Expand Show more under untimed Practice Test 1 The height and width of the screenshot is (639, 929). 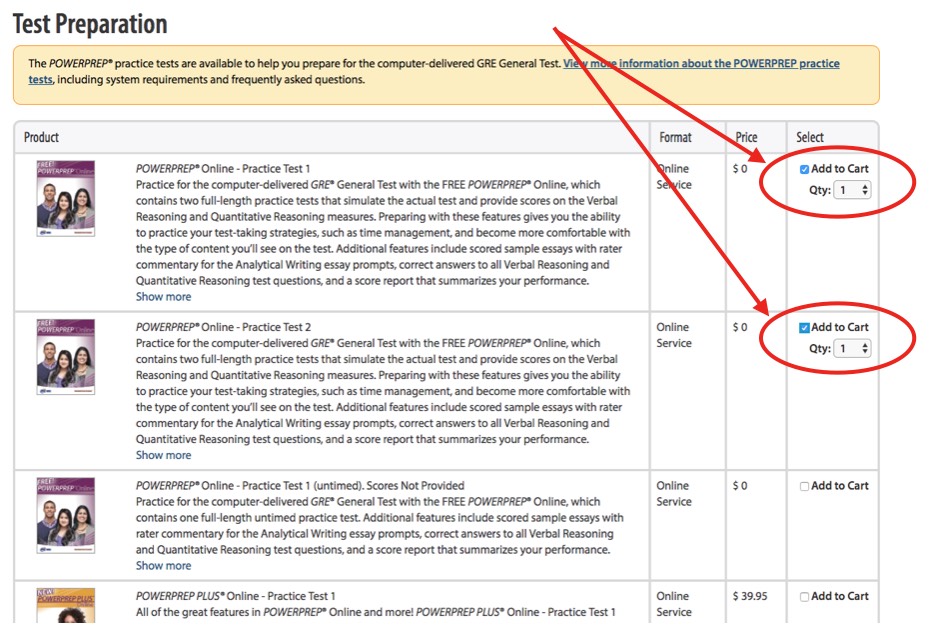(x=163, y=566)
